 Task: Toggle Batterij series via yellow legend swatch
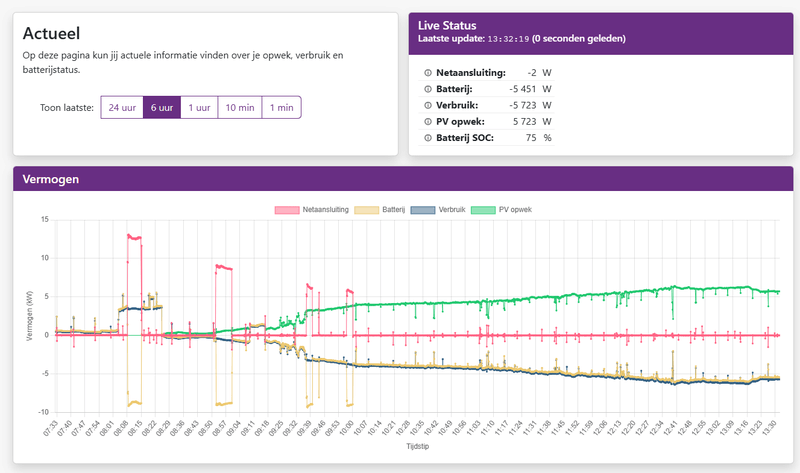[x=367, y=210]
